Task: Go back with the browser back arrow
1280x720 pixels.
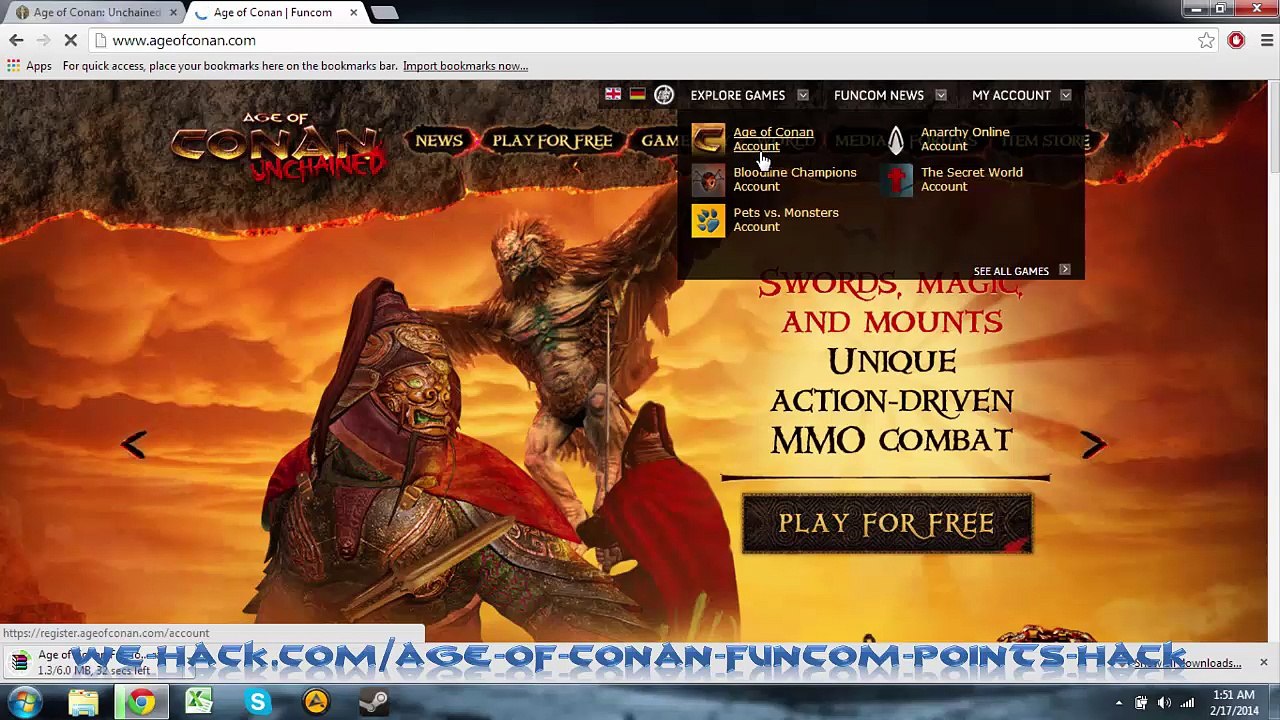Action: (x=16, y=40)
